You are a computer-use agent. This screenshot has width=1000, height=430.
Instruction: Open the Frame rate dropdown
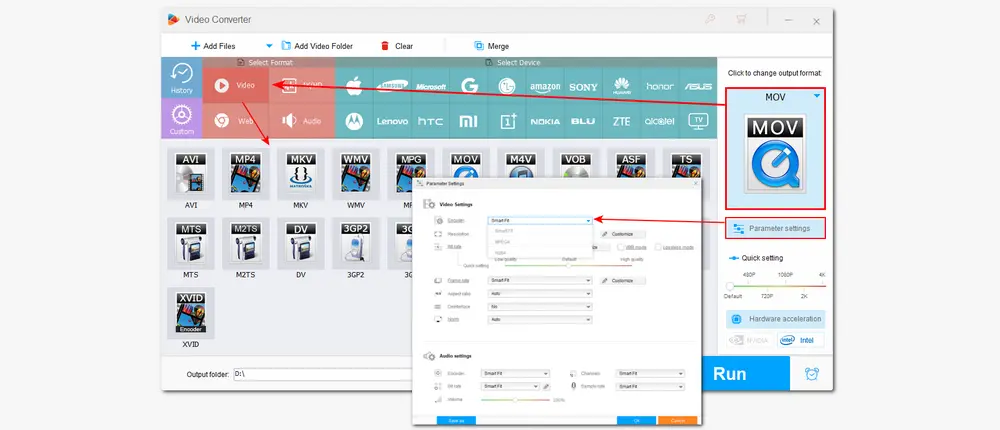pyautogui.click(x=540, y=281)
